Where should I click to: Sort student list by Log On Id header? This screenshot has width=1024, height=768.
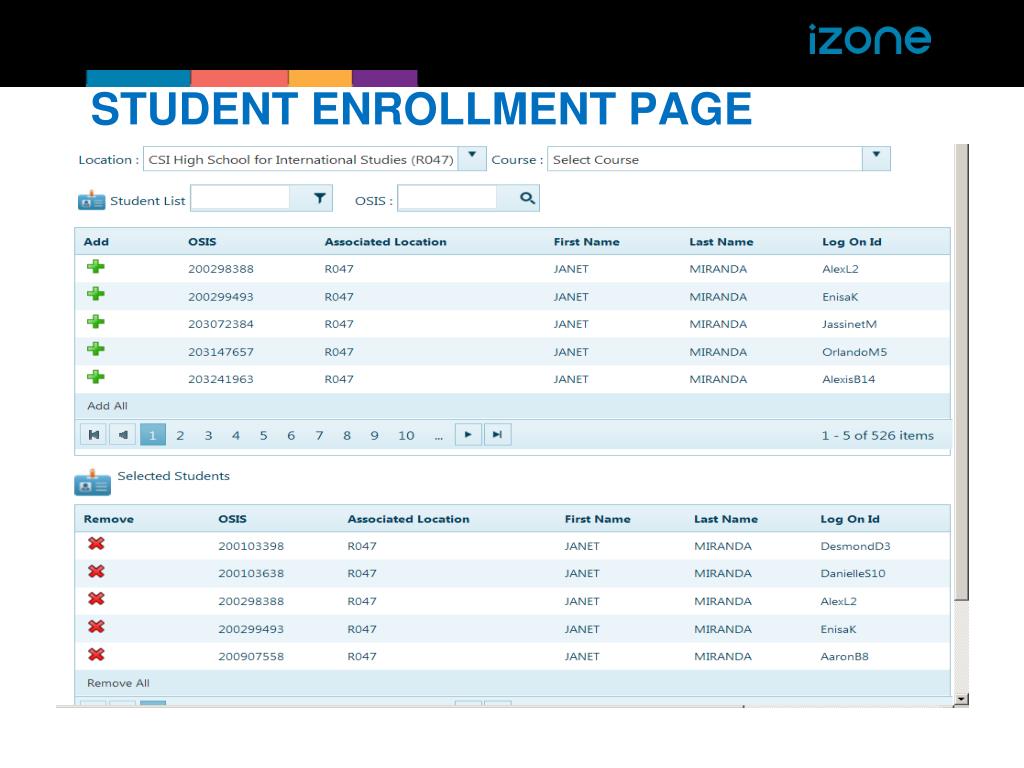(852, 242)
